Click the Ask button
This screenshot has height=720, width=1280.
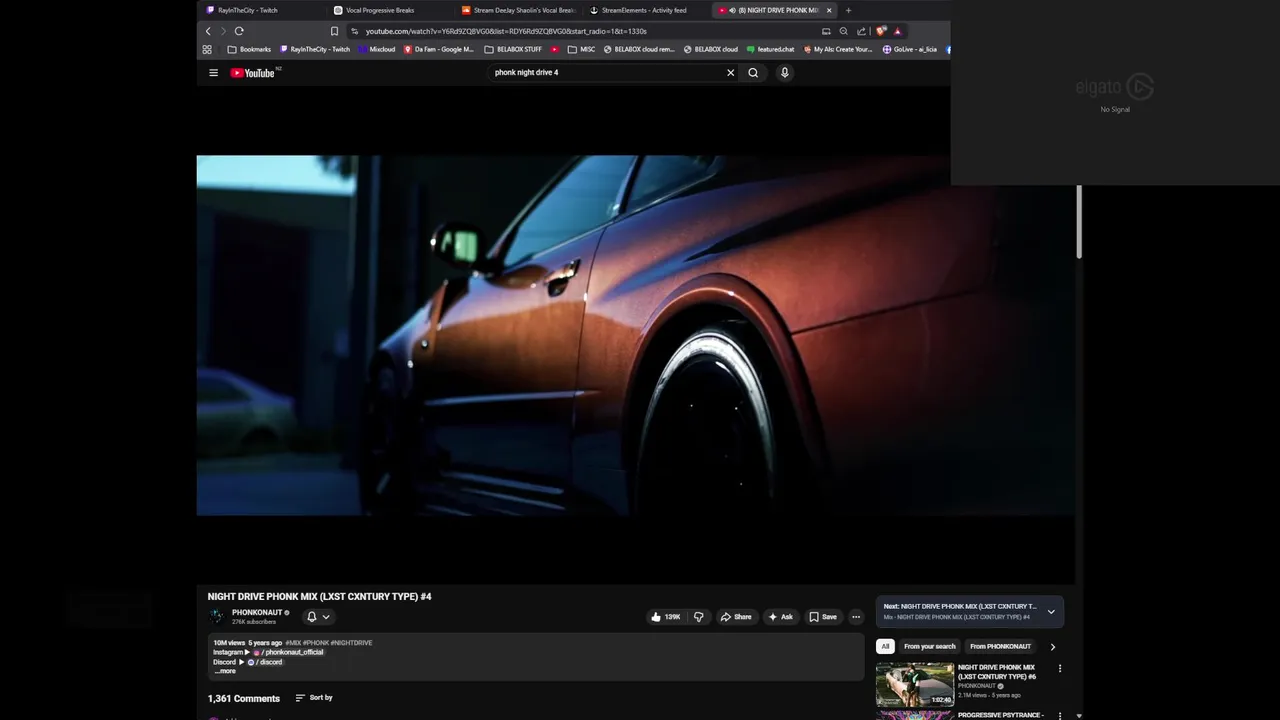(780, 617)
